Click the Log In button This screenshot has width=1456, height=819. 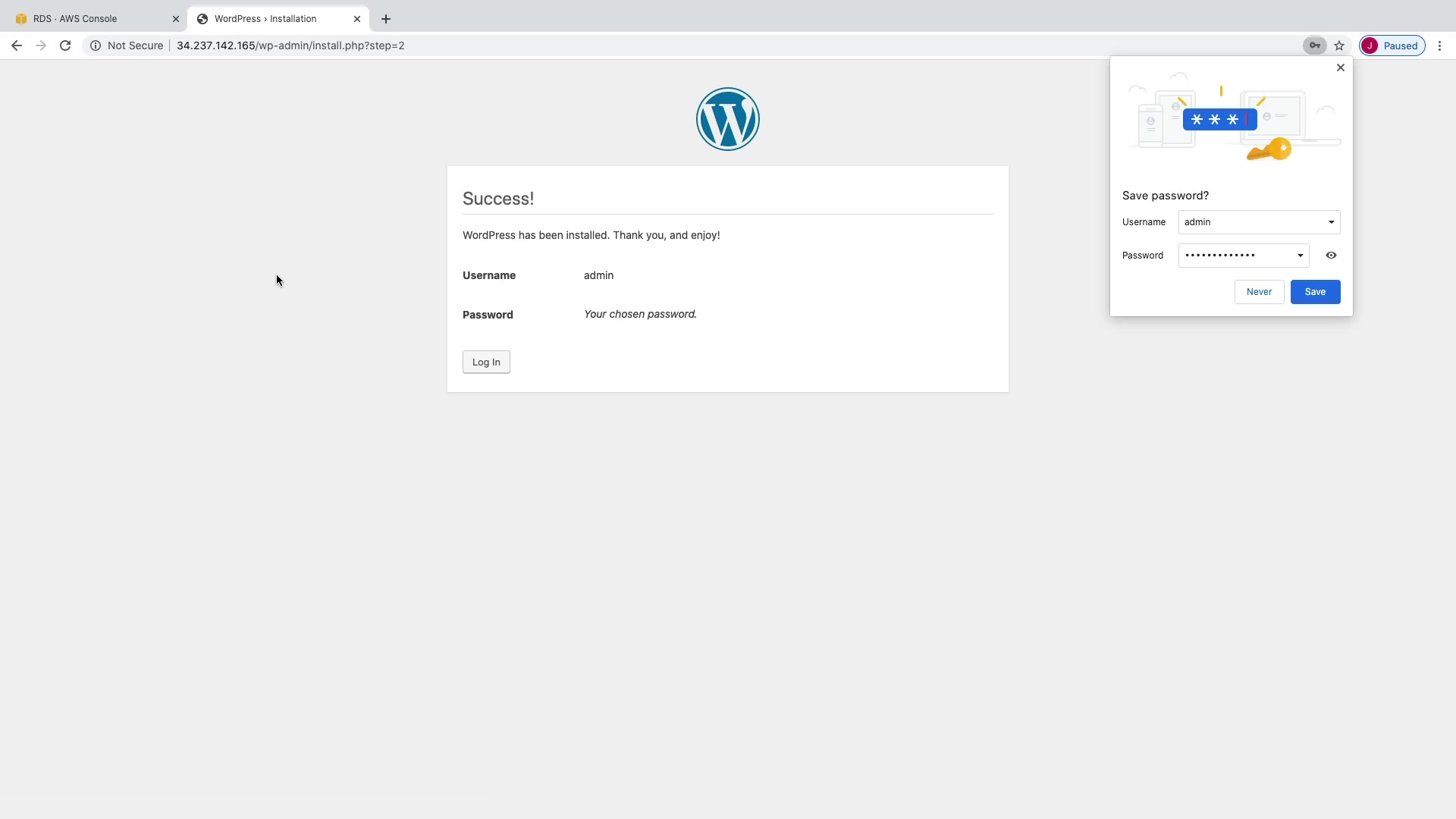coord(486,362)
